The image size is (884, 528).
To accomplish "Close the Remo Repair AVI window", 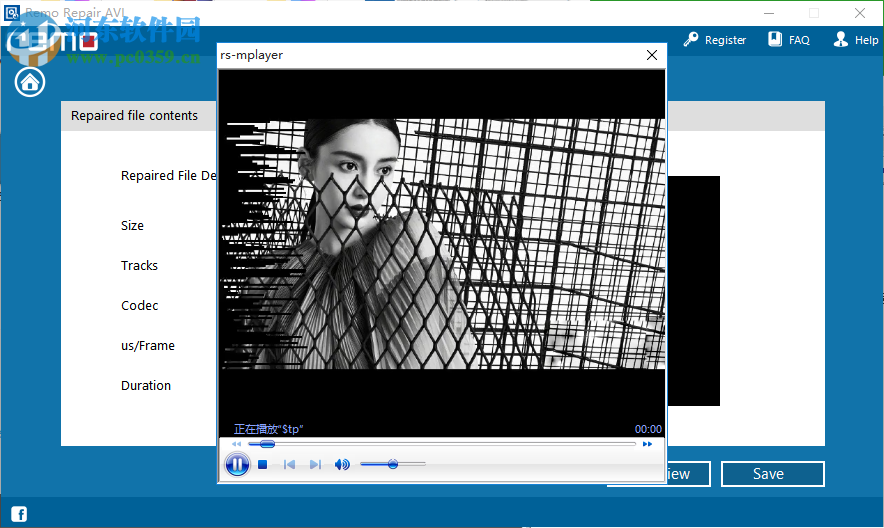I will (860, 13).
